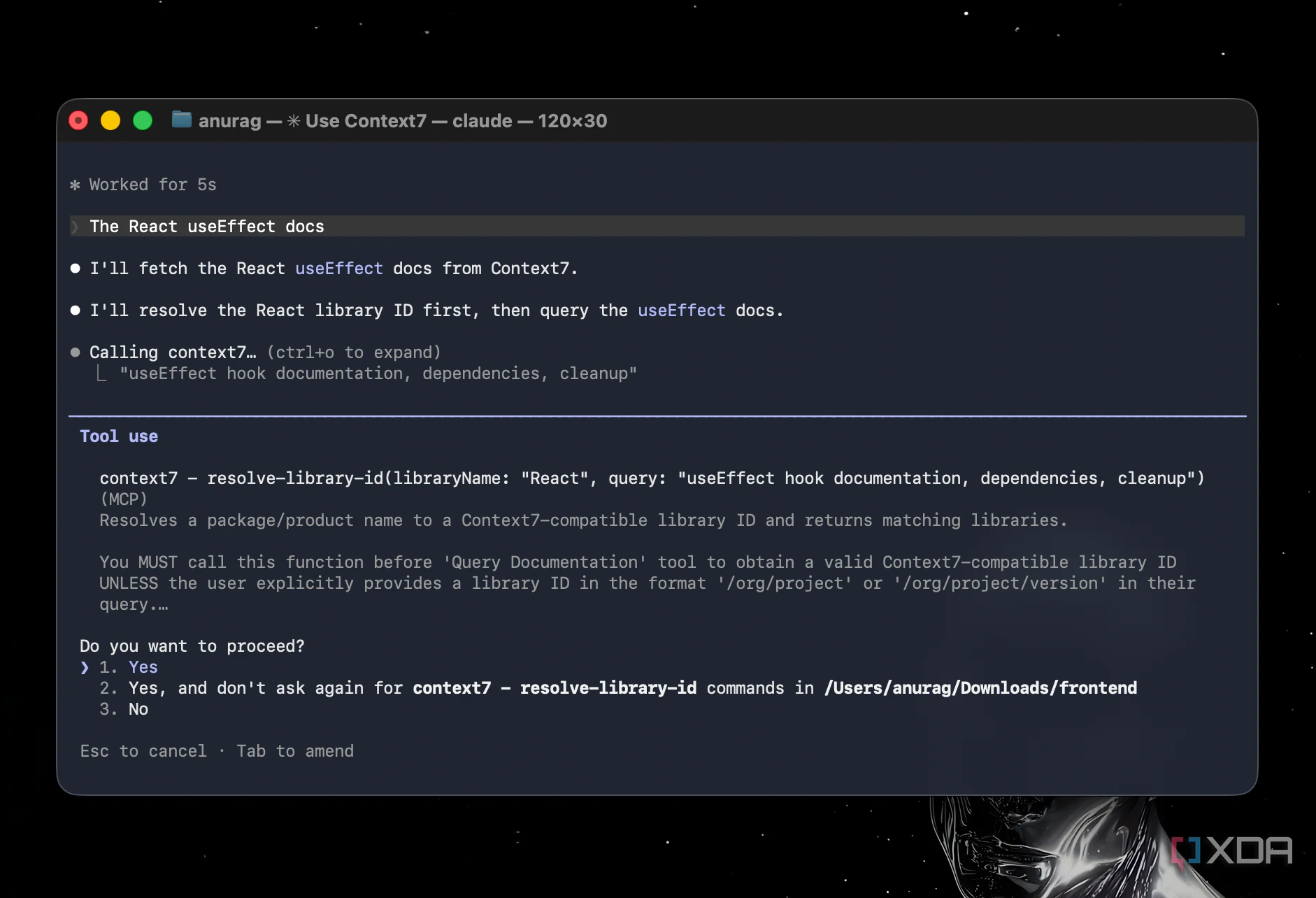Click (ctrl+o to expand) hint
This screenshot has height=898, width=1316.
coord(354,352)
